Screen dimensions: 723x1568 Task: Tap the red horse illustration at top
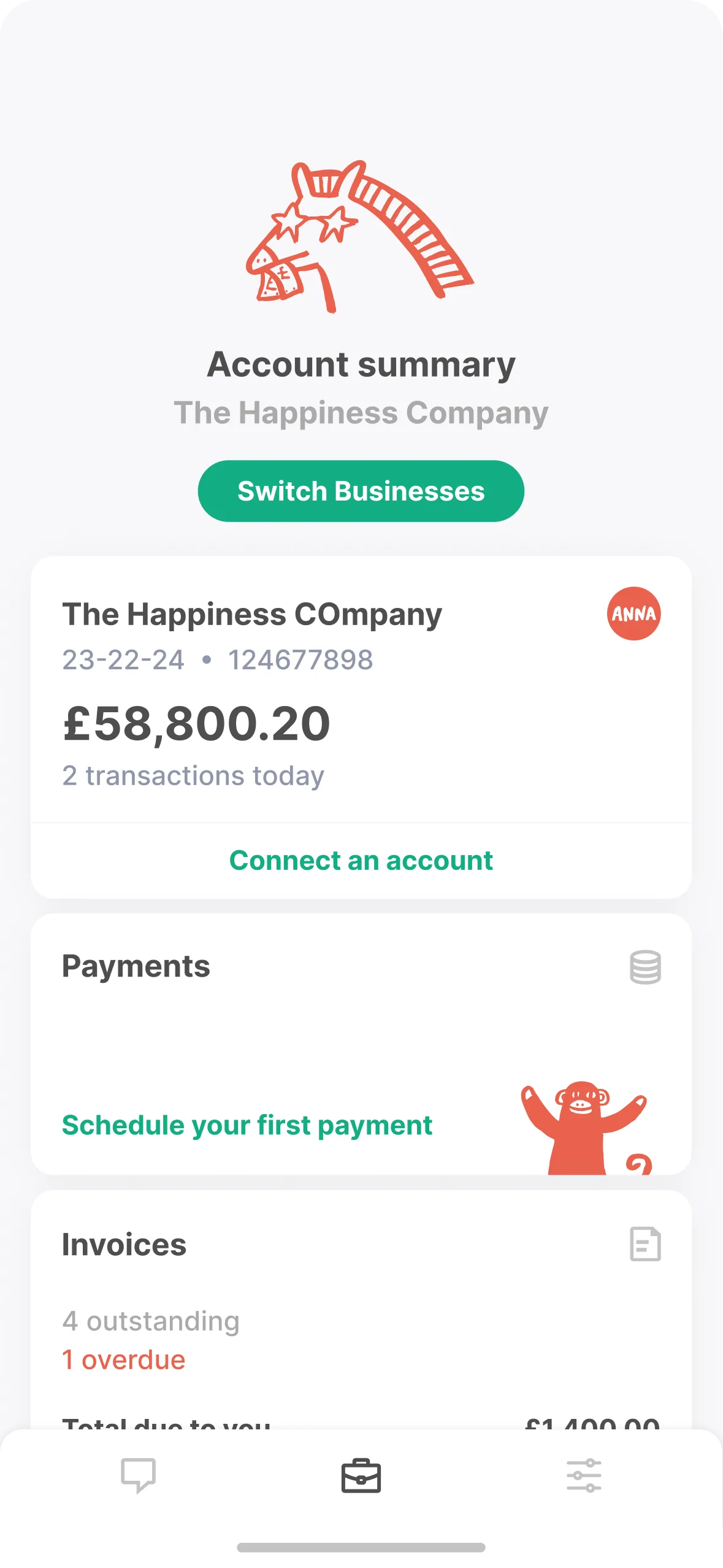[359, 236]
